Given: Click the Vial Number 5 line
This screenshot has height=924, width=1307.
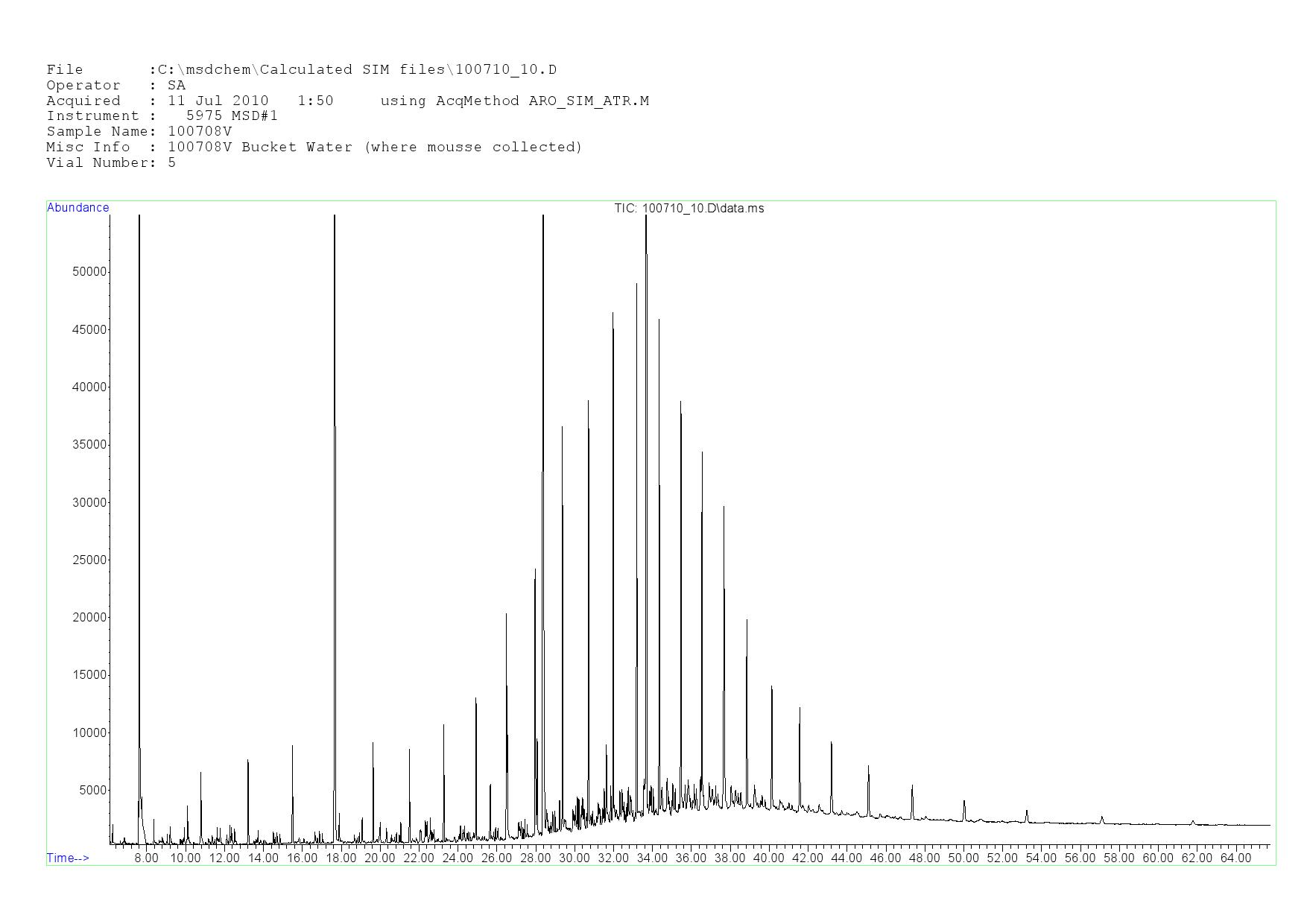Looking at the screenshot, I should [x=111, y=163].
